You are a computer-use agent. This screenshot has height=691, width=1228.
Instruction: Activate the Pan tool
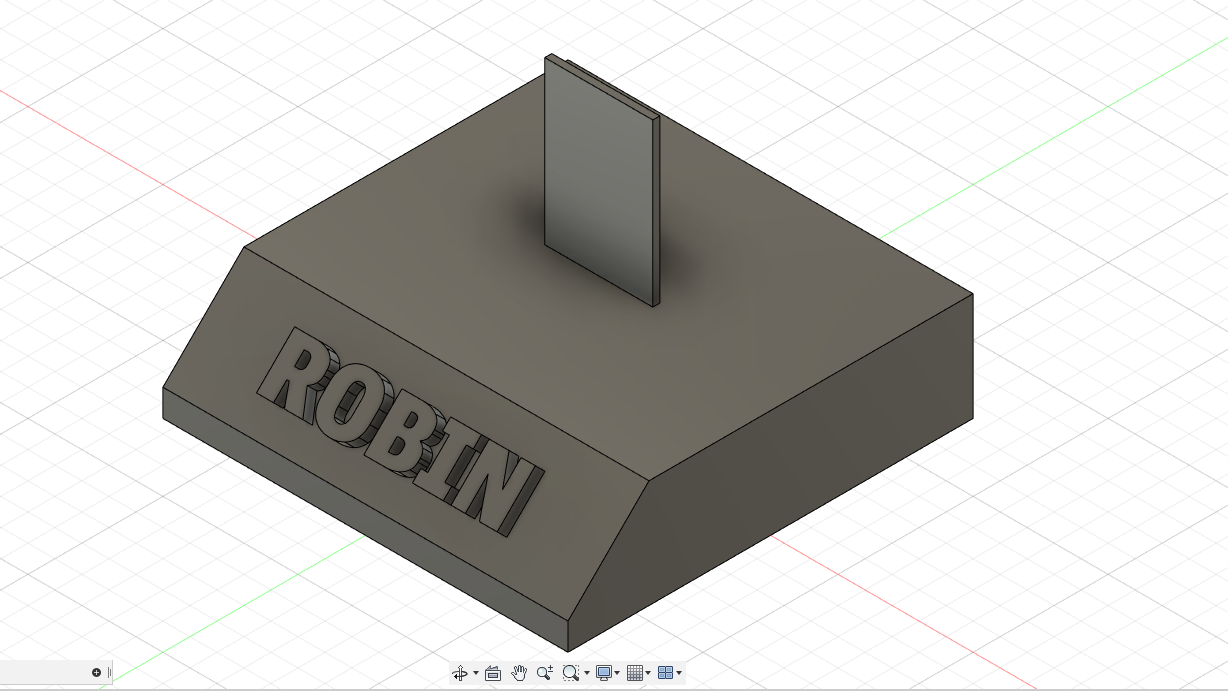(518, 672)
